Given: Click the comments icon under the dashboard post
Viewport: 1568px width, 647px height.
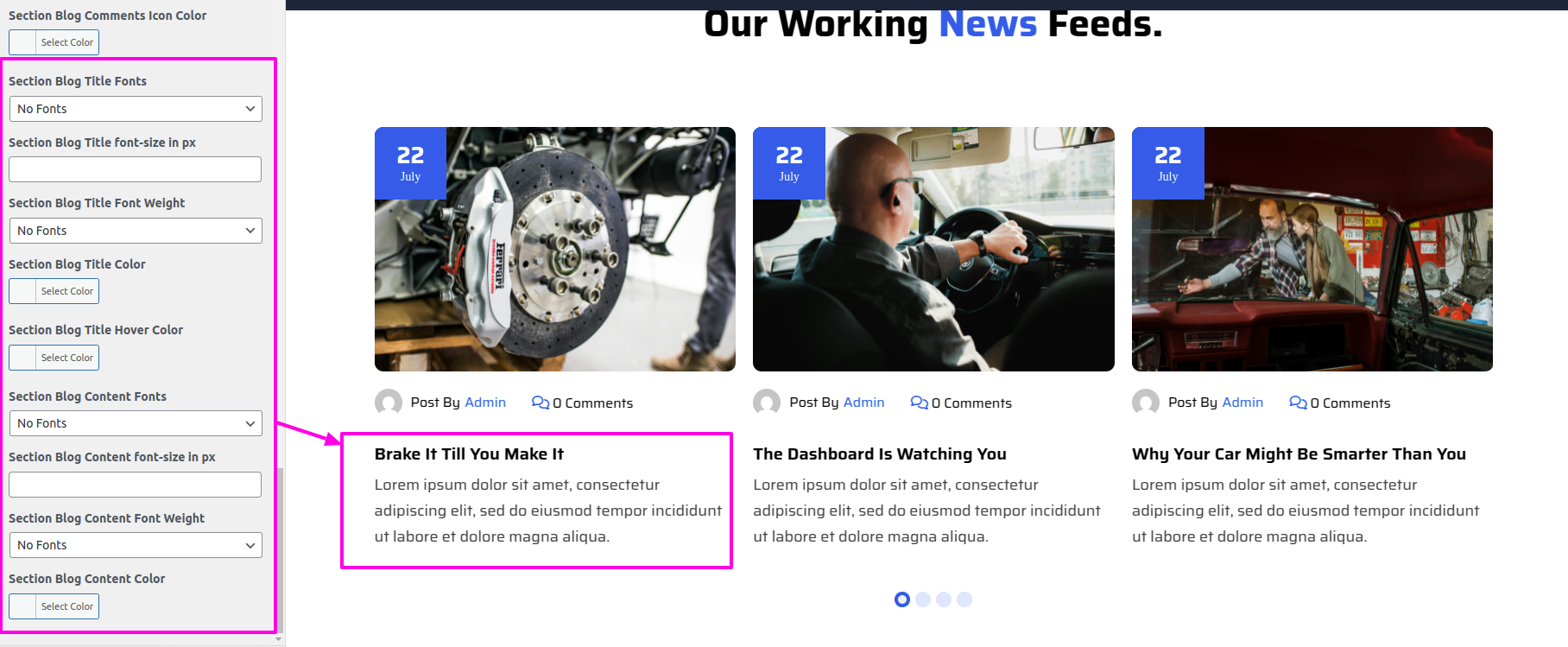Looking at the screenshot, I should click(x=920, y=403).
